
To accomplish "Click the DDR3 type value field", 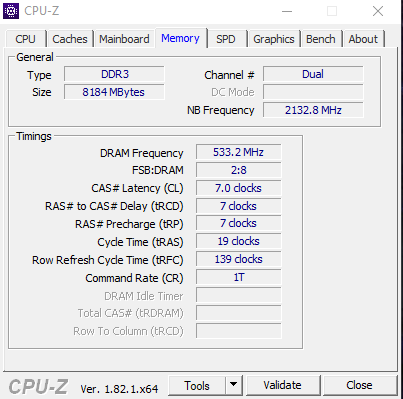I will coord(114,74).
